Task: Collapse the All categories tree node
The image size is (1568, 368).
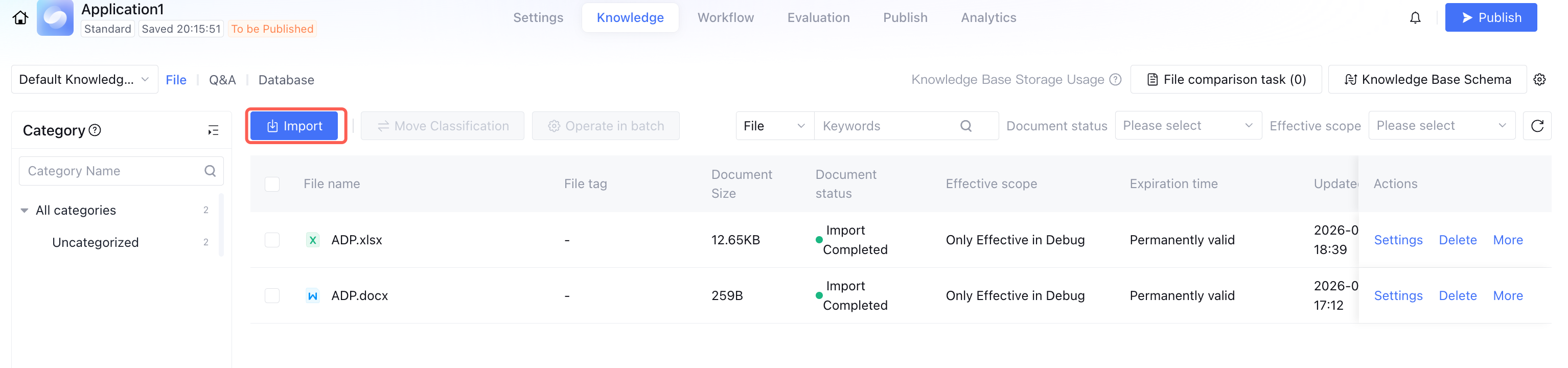Action: click(25, 211)
